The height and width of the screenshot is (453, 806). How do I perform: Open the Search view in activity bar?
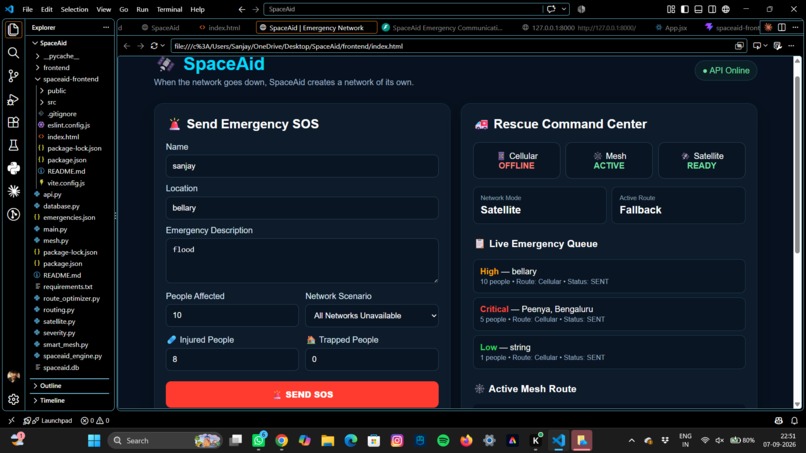(x=13, y=52)
